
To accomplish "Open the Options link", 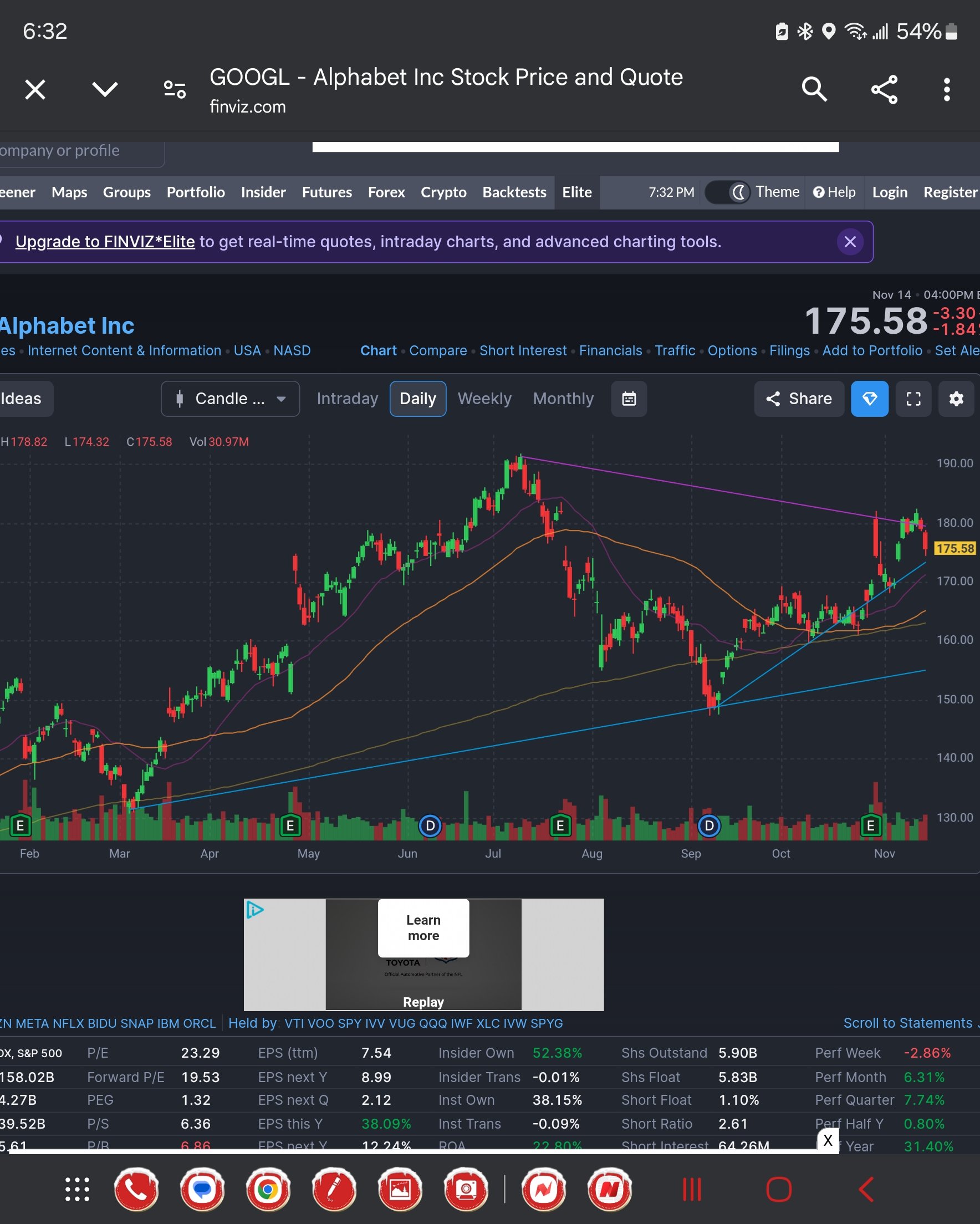I will pyautogui.click(x=732, y=350).
